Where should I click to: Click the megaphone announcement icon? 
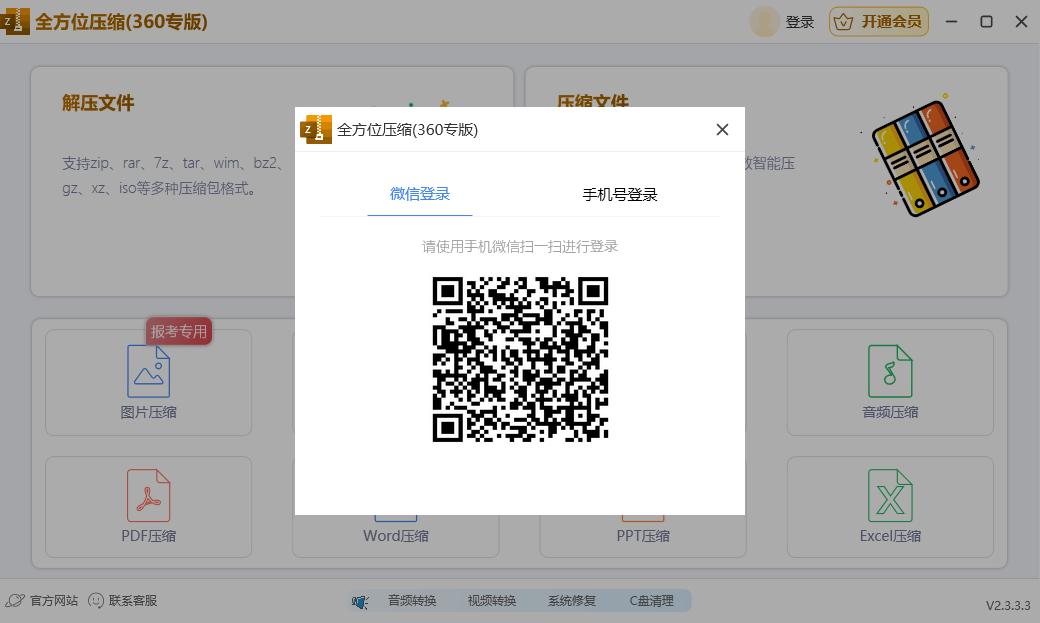pyautogui.click(x=360, y=602)
